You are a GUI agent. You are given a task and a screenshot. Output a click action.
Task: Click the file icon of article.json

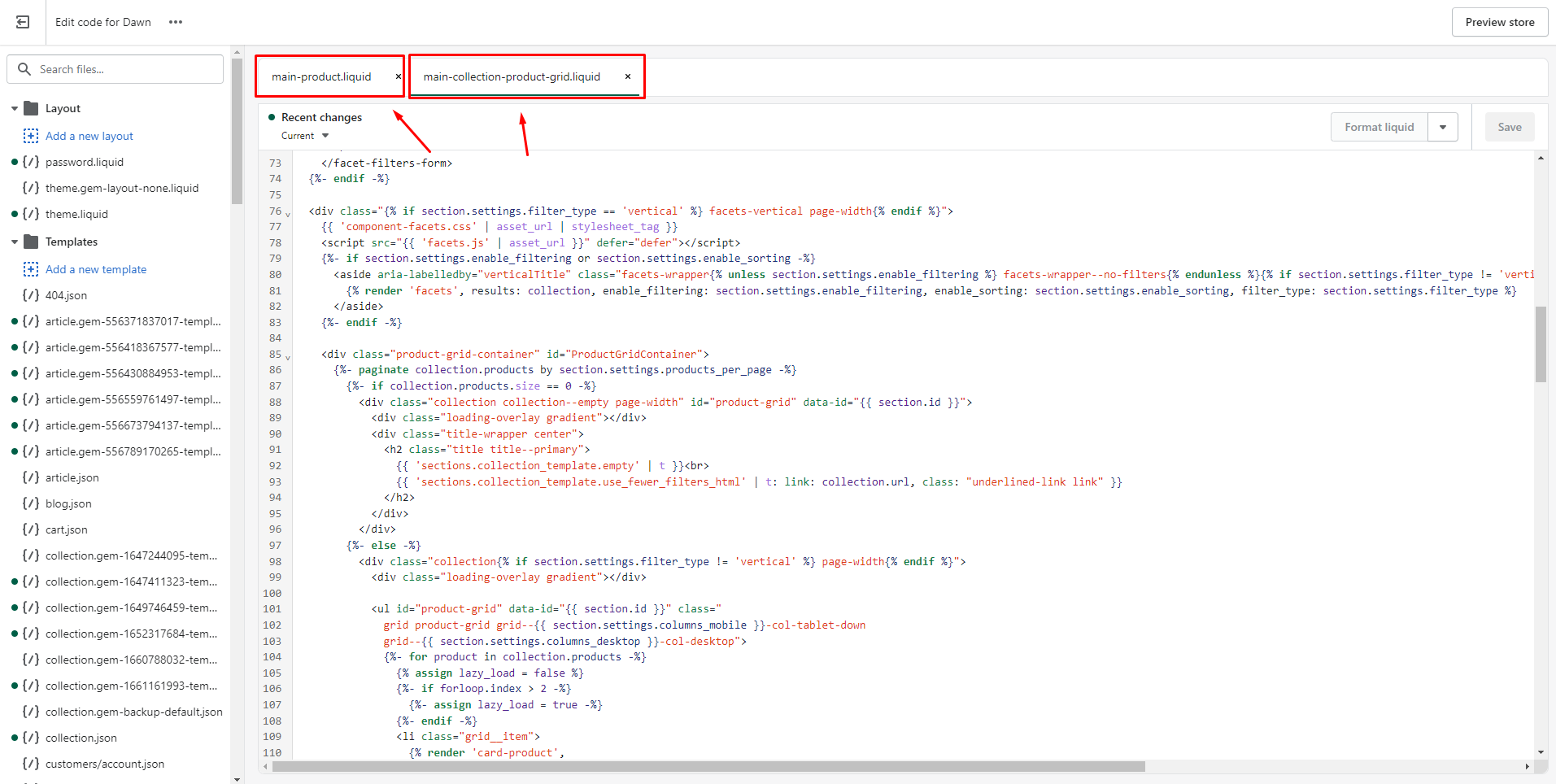pos(31,477)
